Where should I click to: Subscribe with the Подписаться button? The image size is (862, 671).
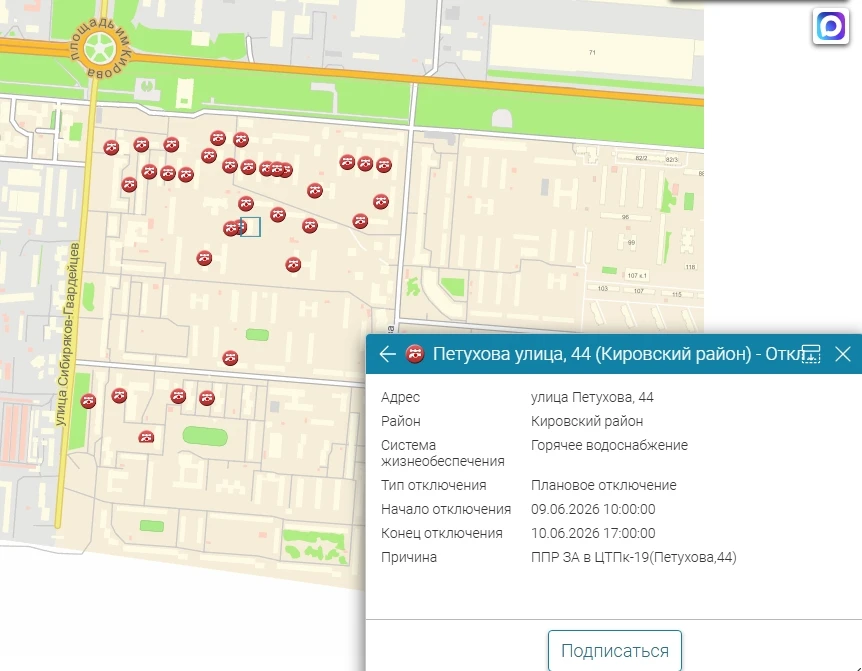pyautogui.click(x=615, y=650)
